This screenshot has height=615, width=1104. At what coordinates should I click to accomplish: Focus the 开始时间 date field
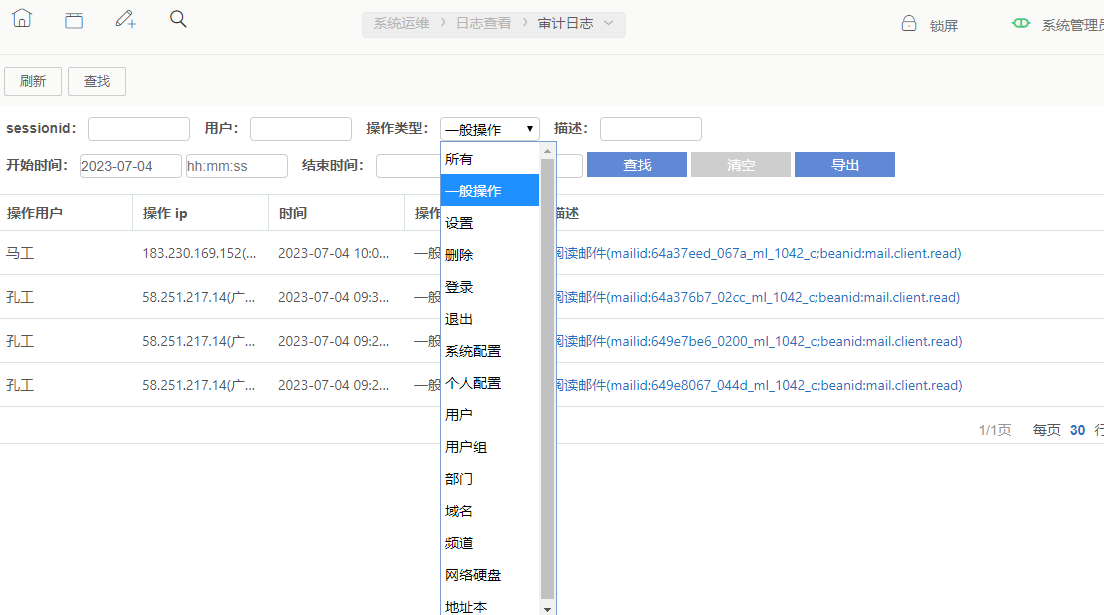(131, 166)
